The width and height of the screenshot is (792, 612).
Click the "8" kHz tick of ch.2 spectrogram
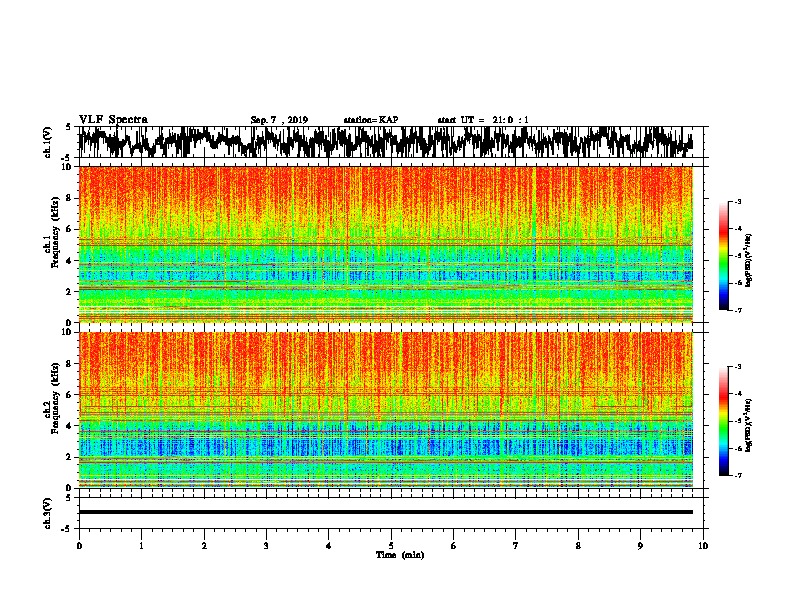pyautogui.click(x=70, y=364)
